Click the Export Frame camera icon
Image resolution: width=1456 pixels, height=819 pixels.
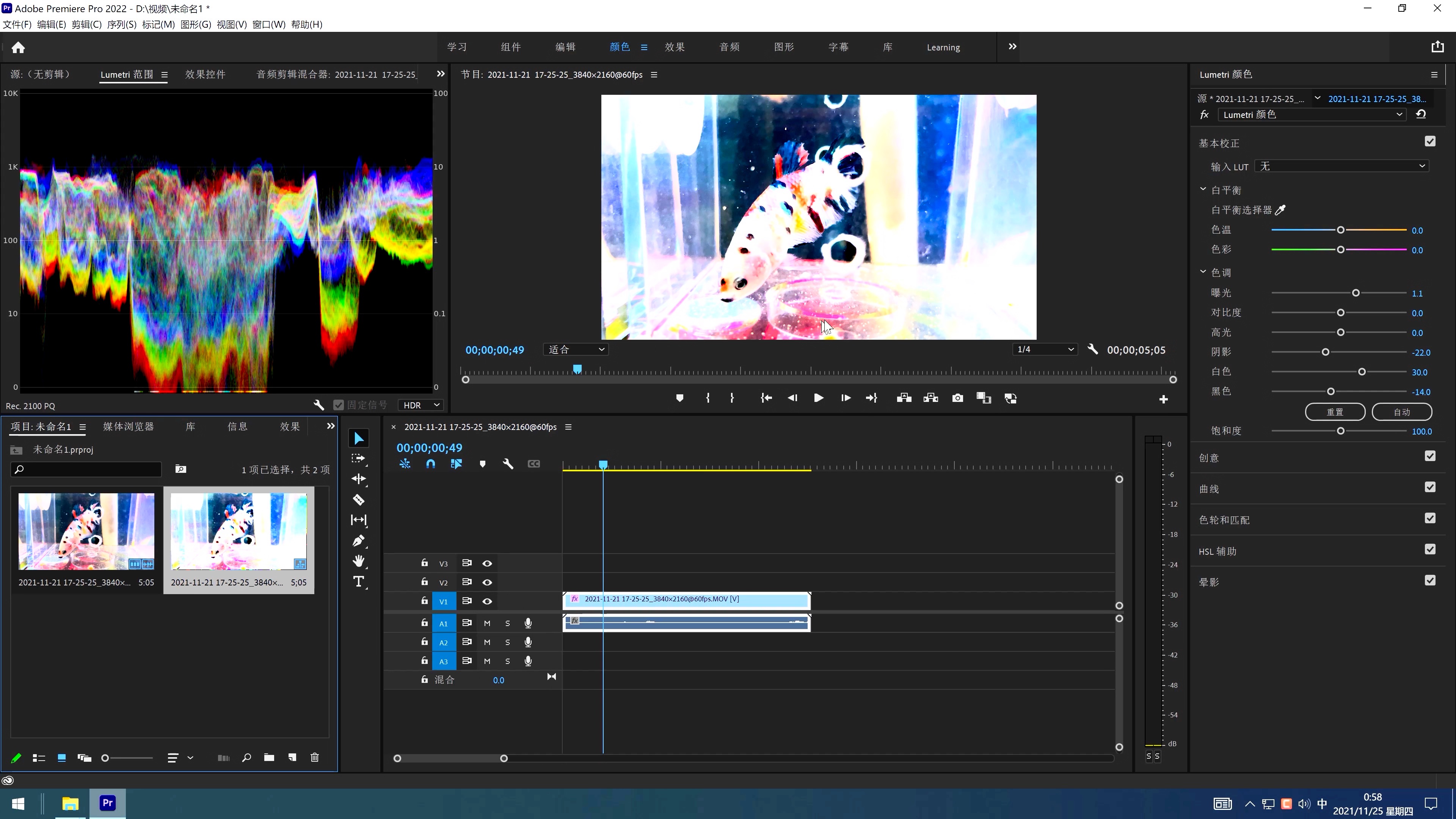(957, 399)
